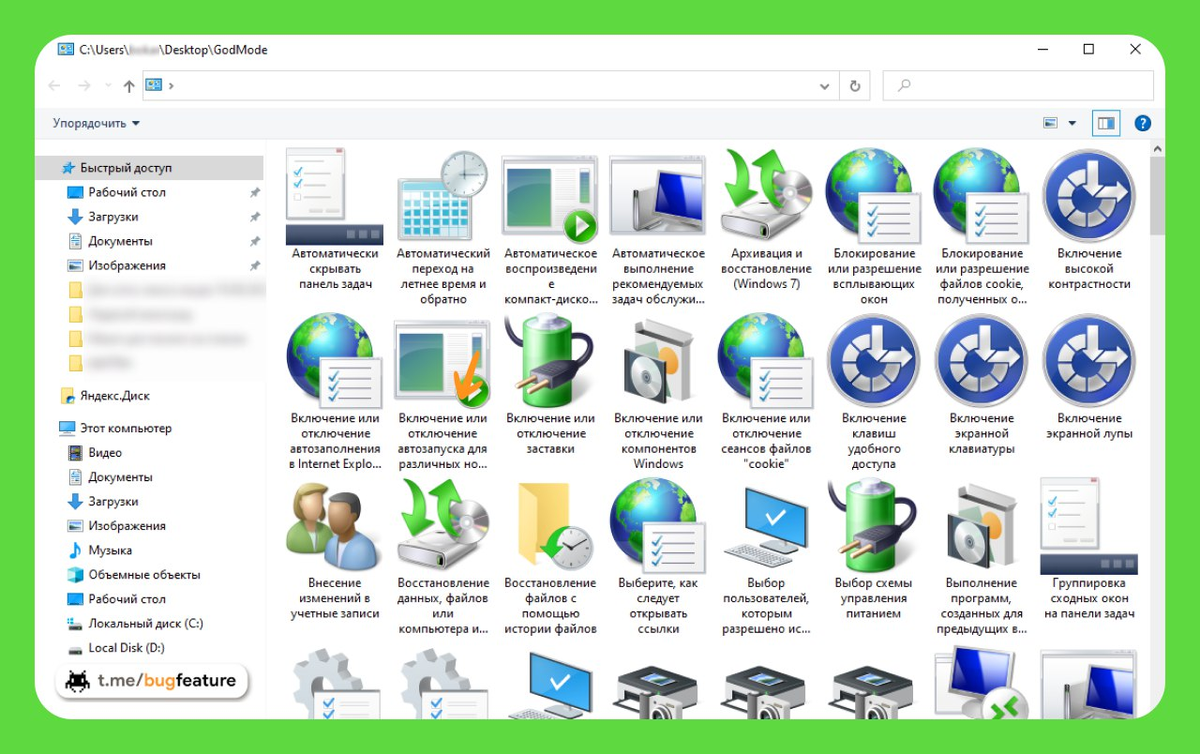
Task: Open 'Включение или отключение сеансов файлов cookie'
Action: pyautogui.click(x=766, y=392)
